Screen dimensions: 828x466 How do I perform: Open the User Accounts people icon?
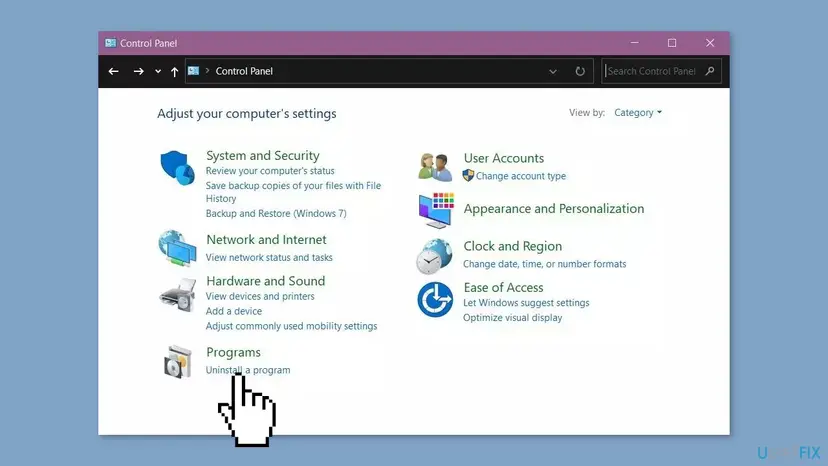(x=435, y=167)
